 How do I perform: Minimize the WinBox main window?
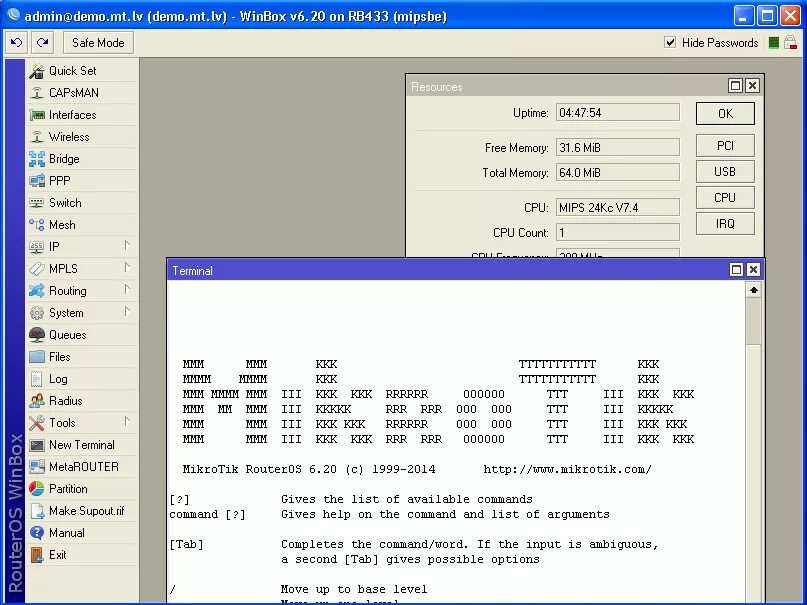click(743, 16)
